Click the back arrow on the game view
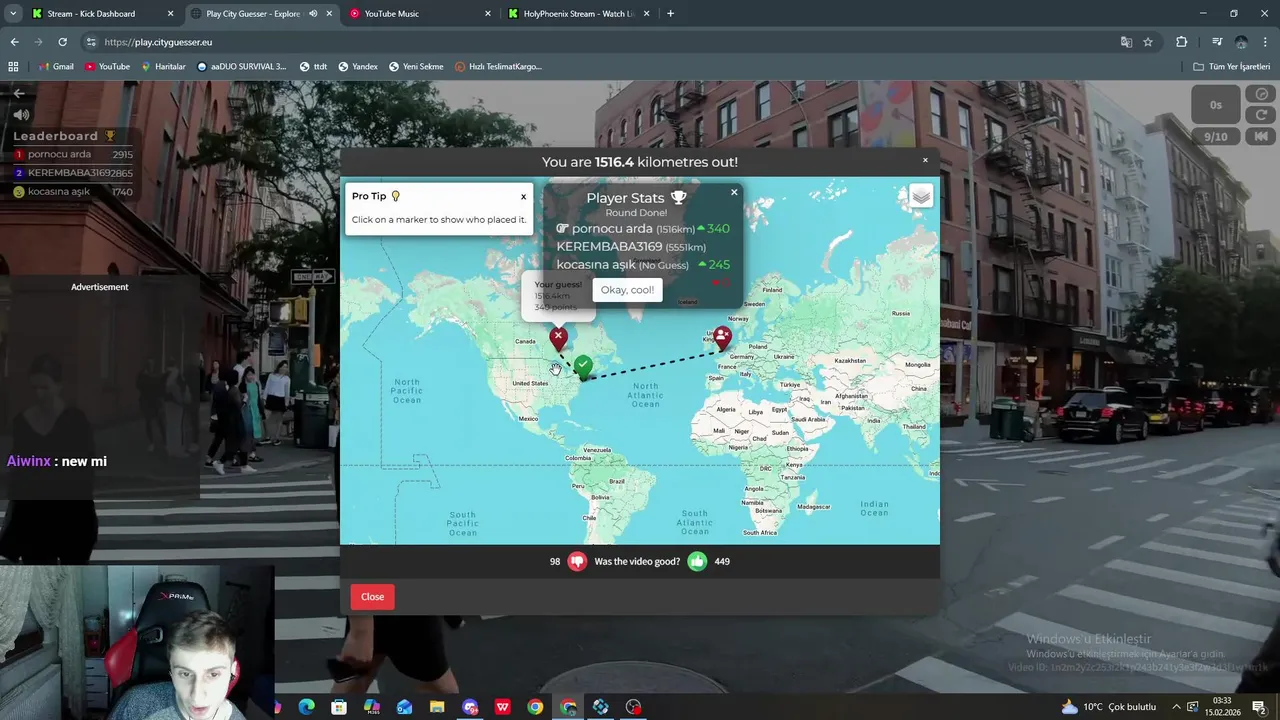Viewport: 1280px width, 720px height. (x=18, y=93)
